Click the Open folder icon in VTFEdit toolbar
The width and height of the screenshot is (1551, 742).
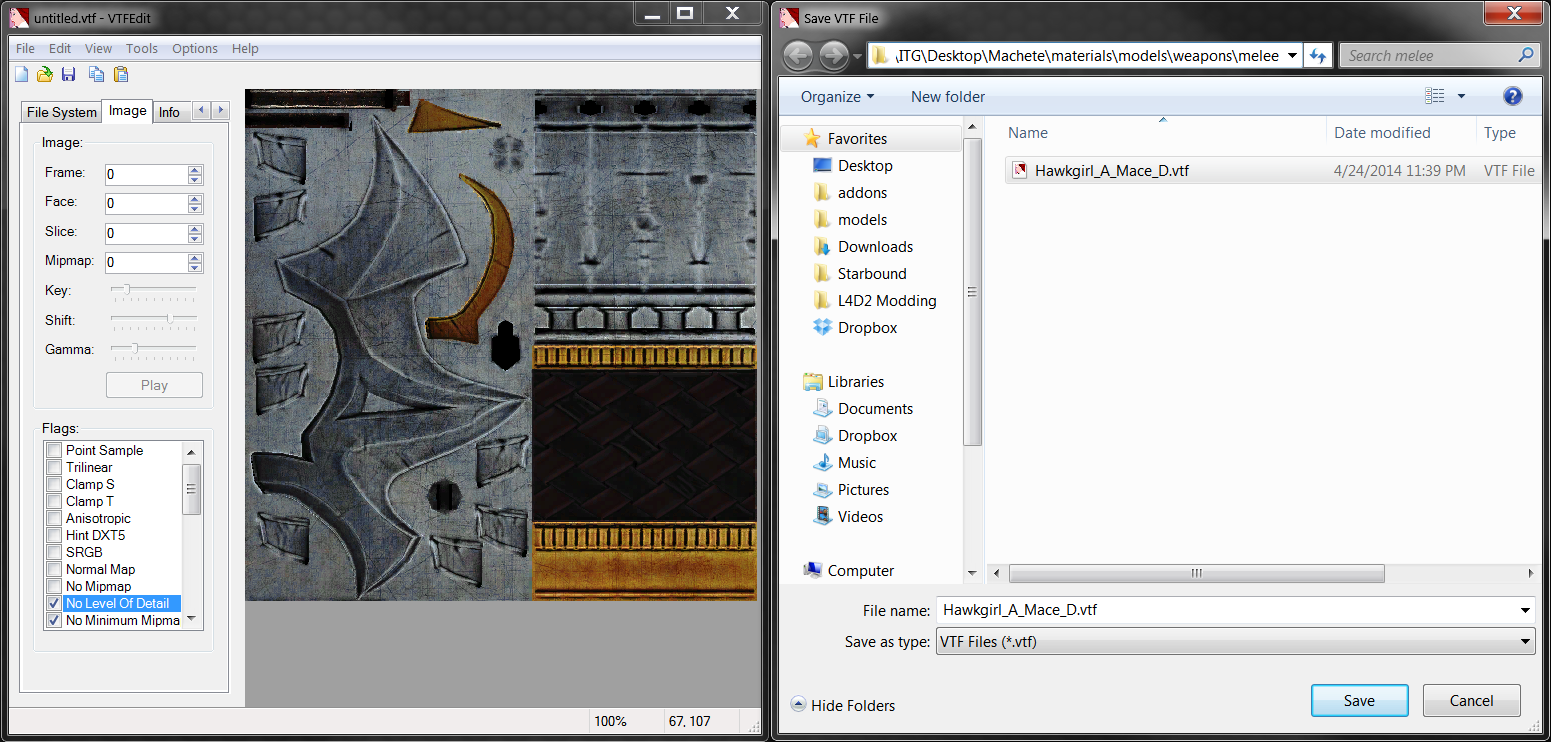[x=45, y=74]
